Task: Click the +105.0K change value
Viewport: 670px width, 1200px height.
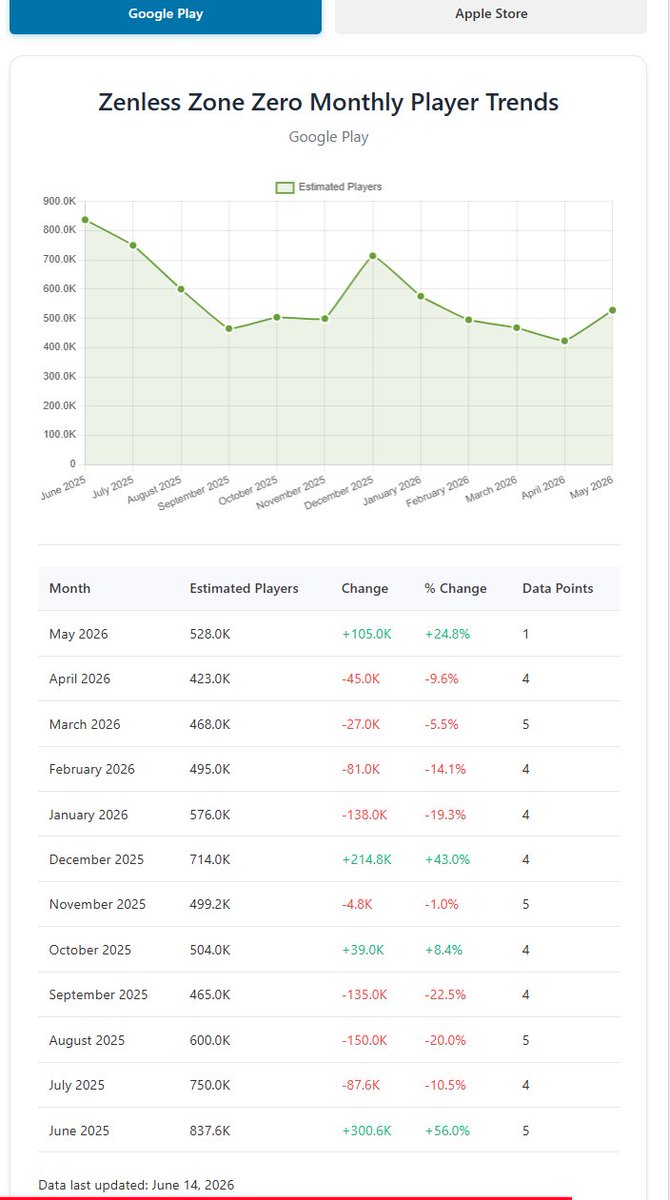Action: coord(366,634)
